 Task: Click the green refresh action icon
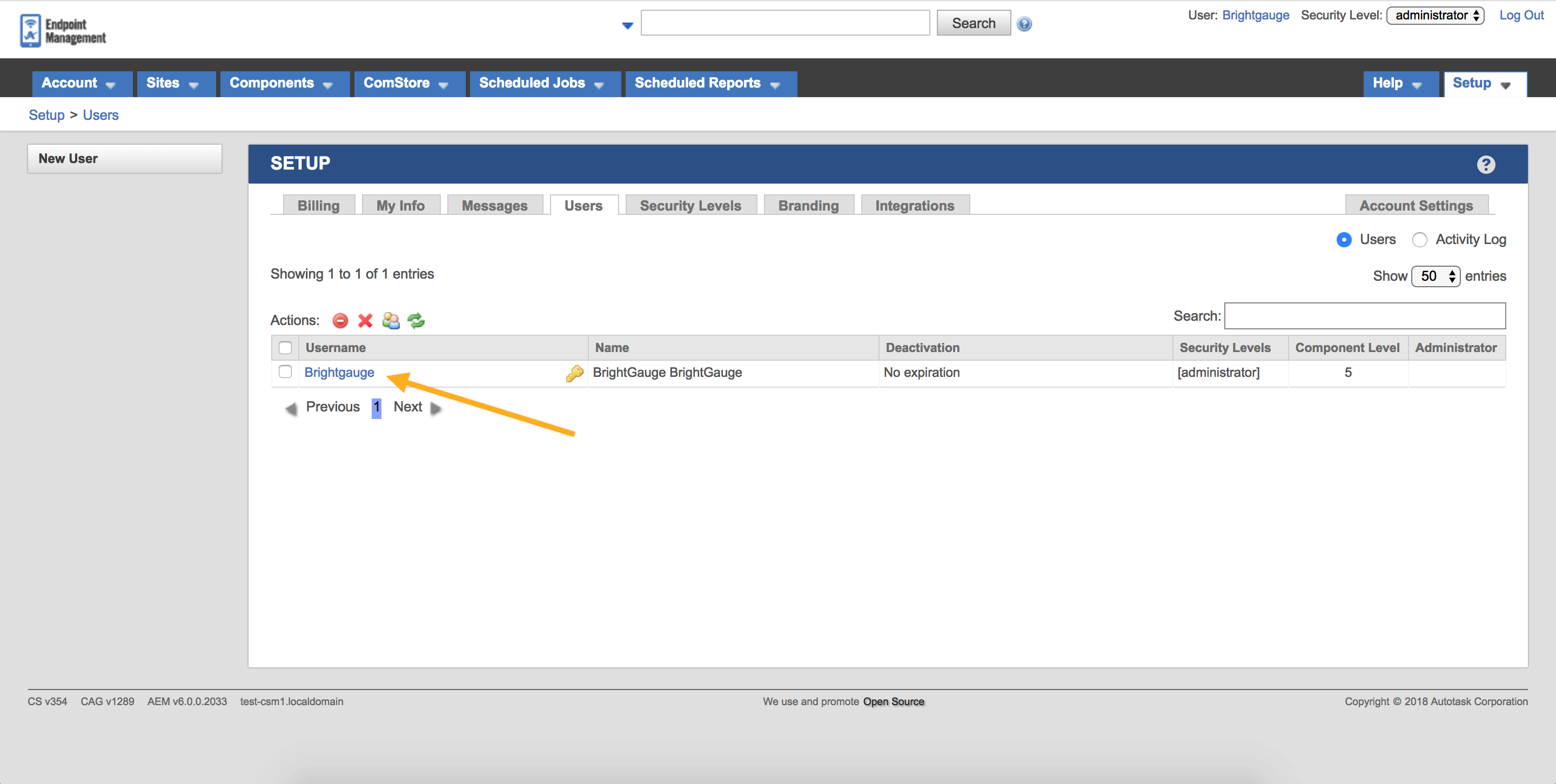416,321
